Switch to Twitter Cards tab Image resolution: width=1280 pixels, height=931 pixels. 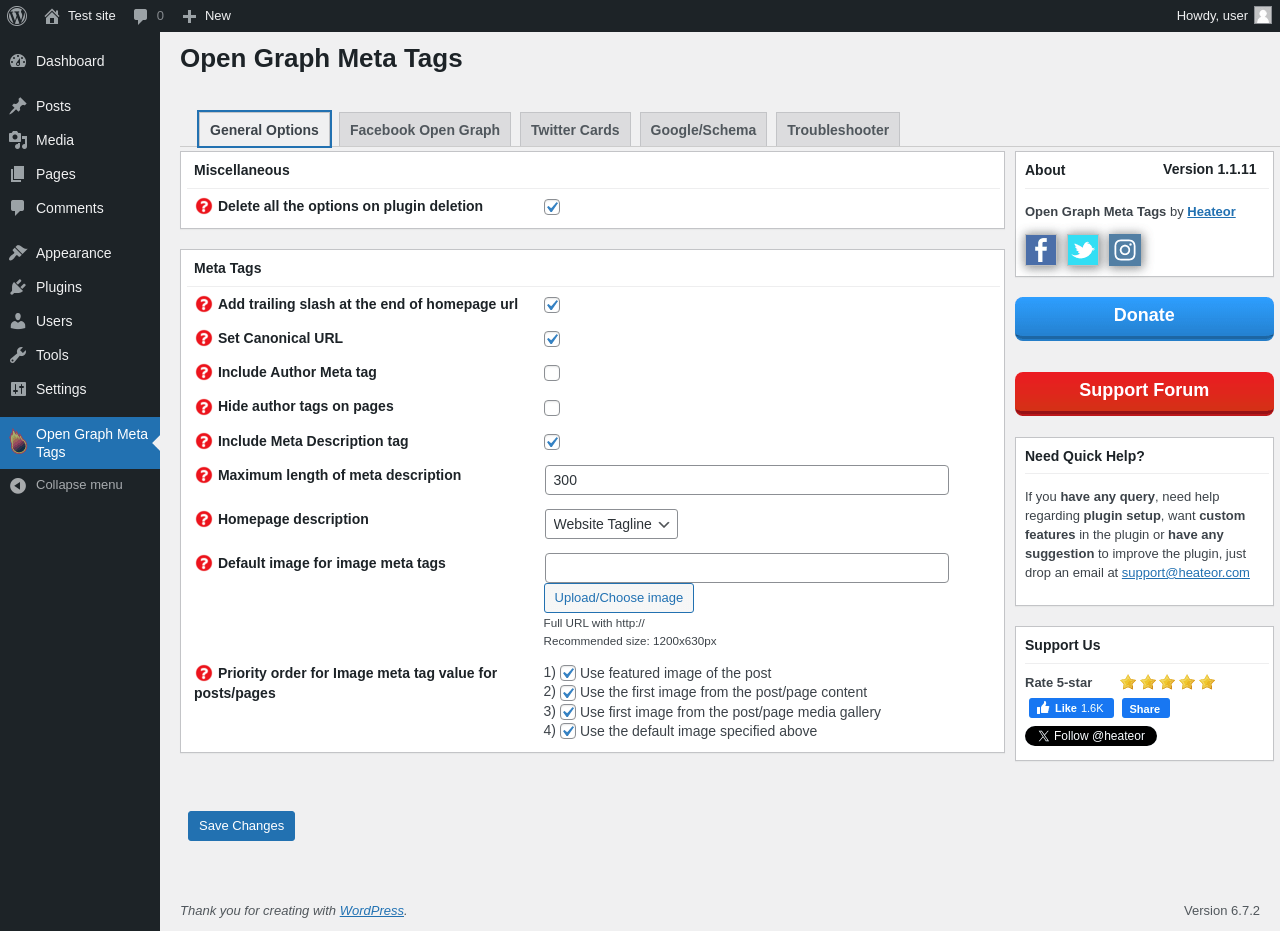(575, 130)
